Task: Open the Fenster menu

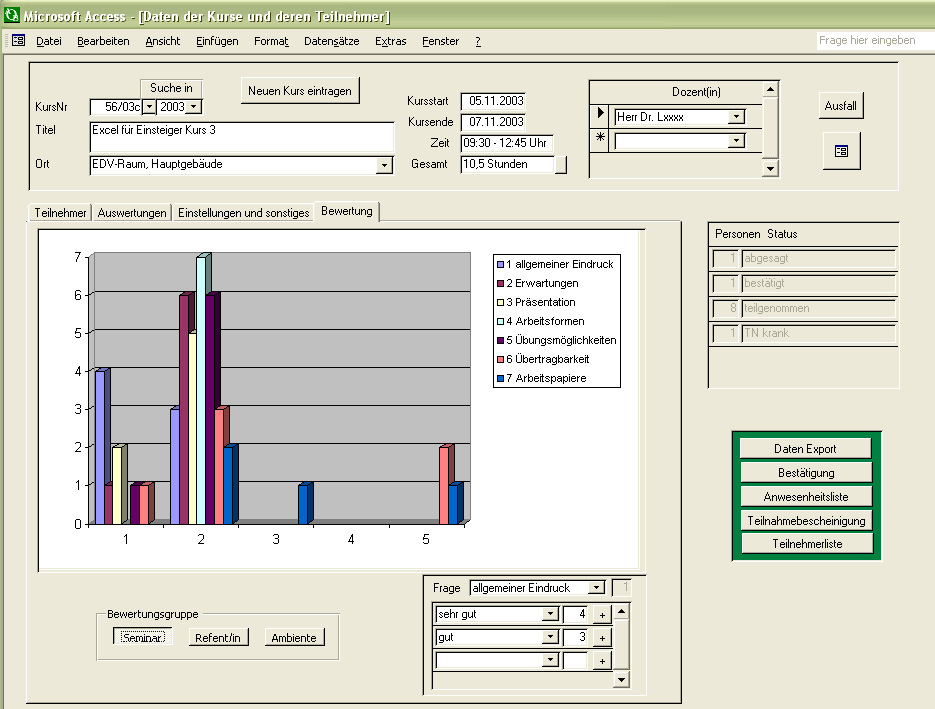Action: 441,41
